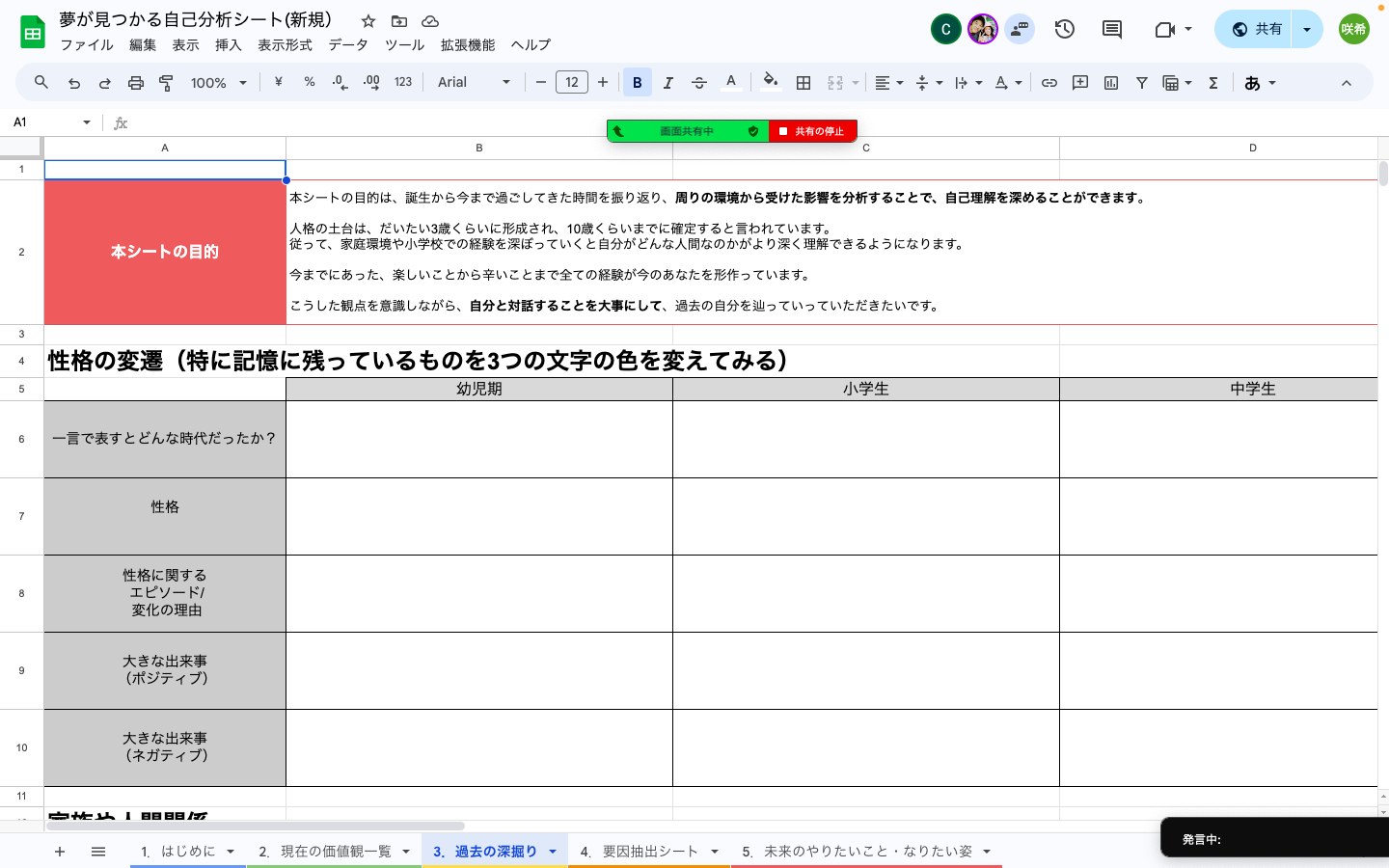Open the font family dropdown
This screenshot has height=868, width=1389.
(473, 82)
